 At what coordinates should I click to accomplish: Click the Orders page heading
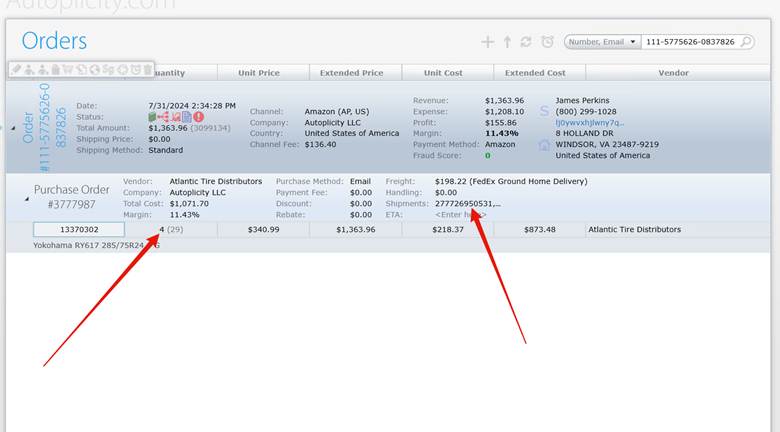coord(54,41)
